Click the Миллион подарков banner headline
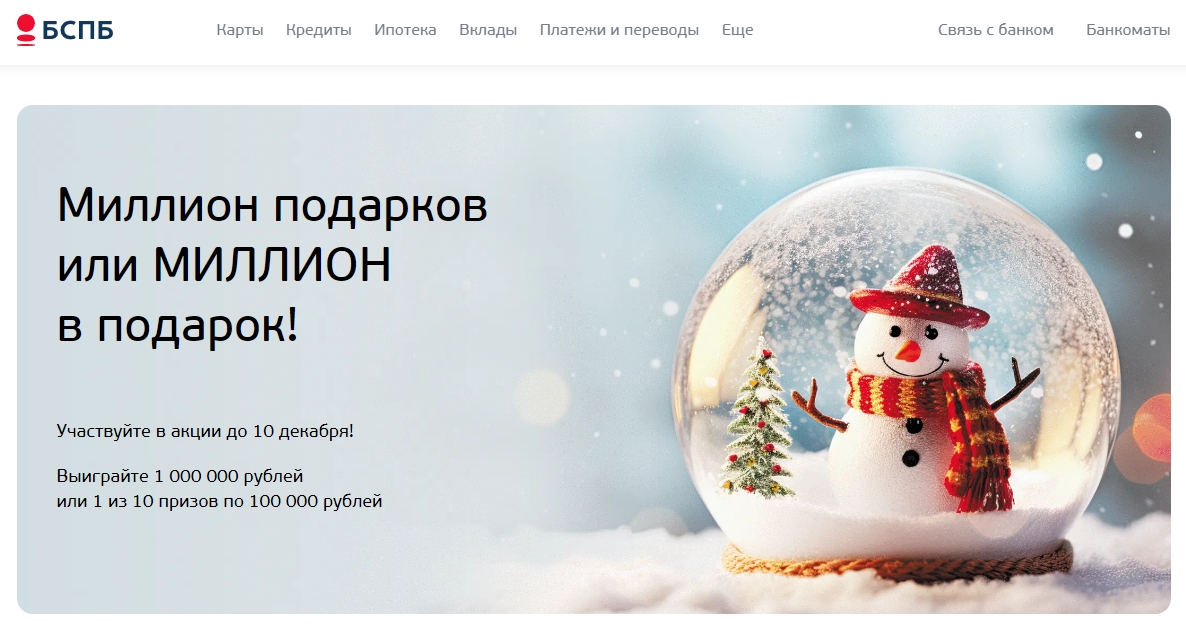The width and height of the screenshot is (1186, 641). pyautogui.click(x=272, y=265)
